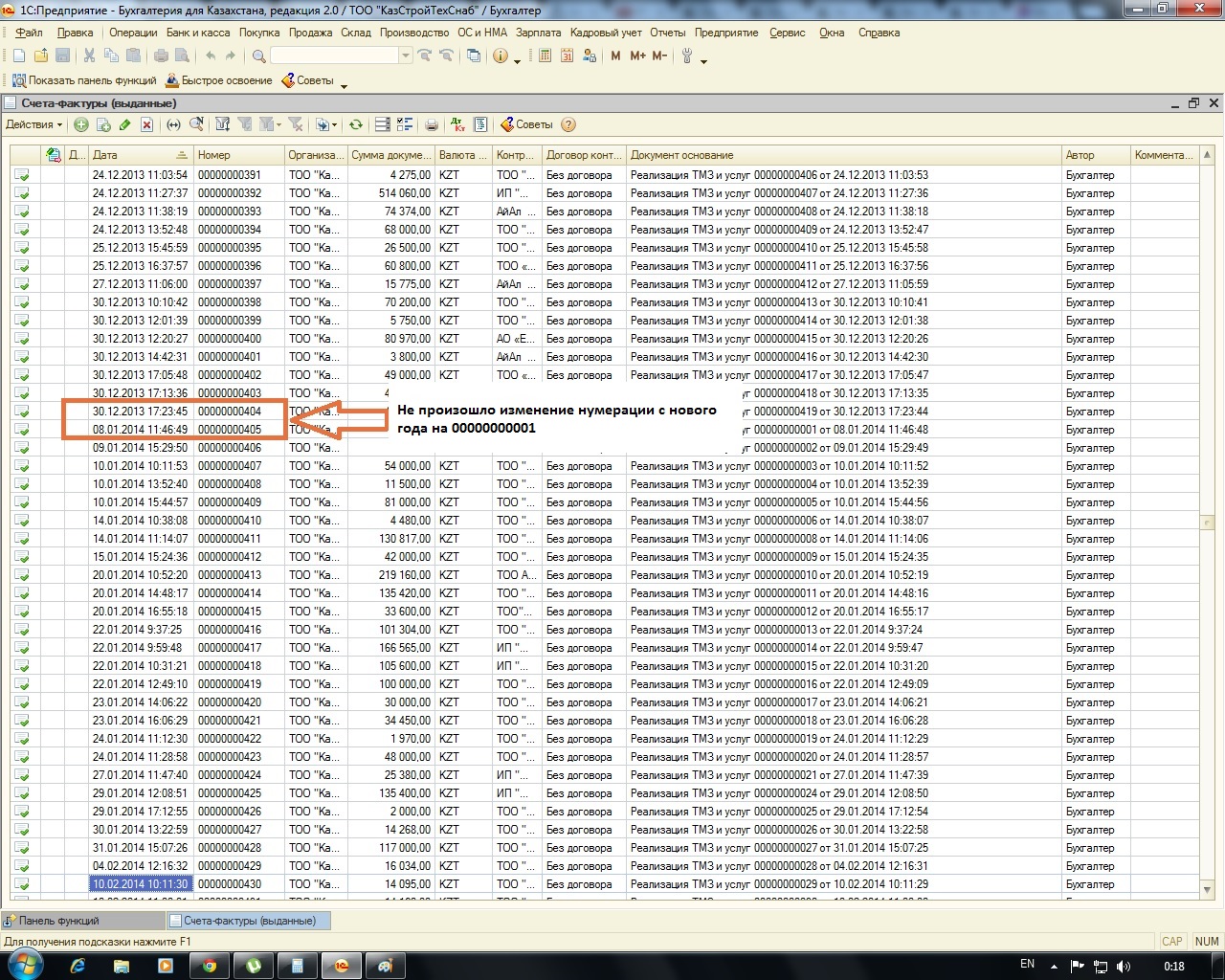Click the amount cell 514 060,00

[x=390, y=193]
